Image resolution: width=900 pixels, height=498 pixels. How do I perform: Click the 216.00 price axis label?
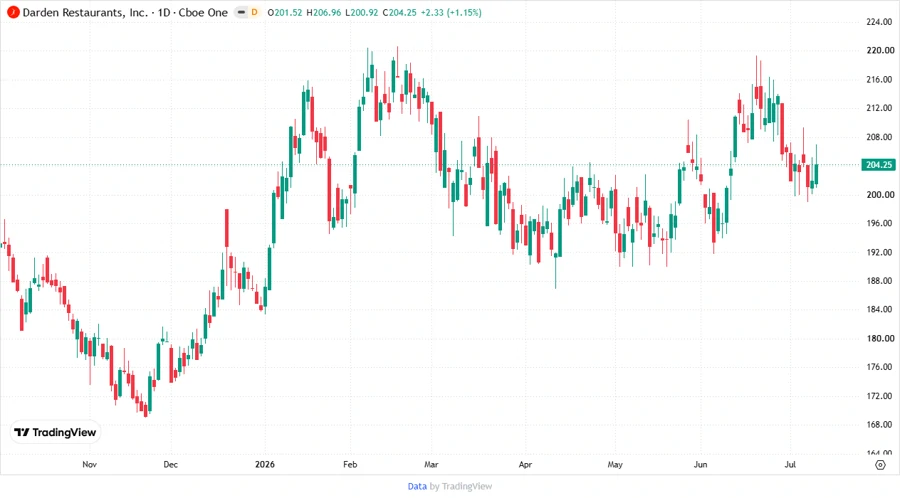pyautogui.click(x=879, y=79)
